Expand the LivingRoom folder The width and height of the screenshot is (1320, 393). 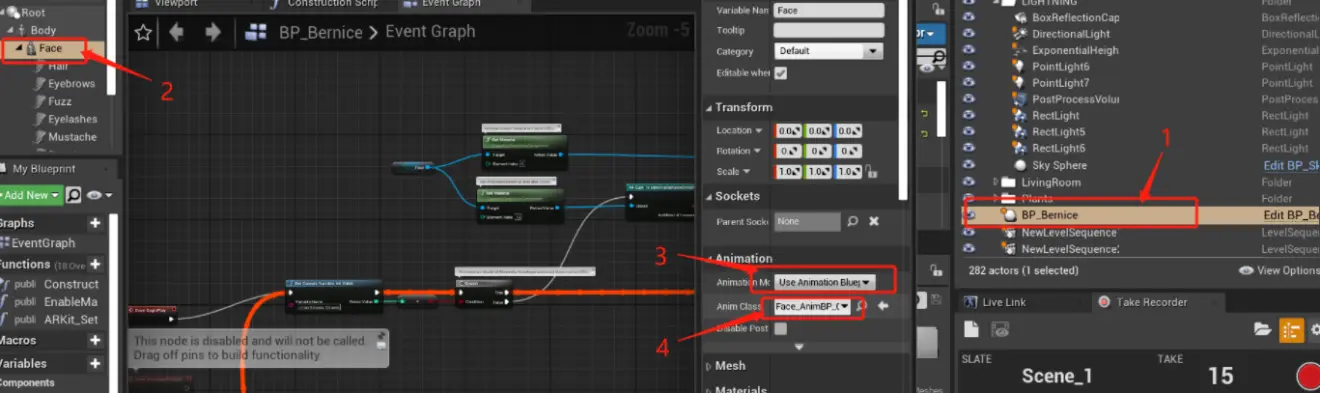click(996, 182)
